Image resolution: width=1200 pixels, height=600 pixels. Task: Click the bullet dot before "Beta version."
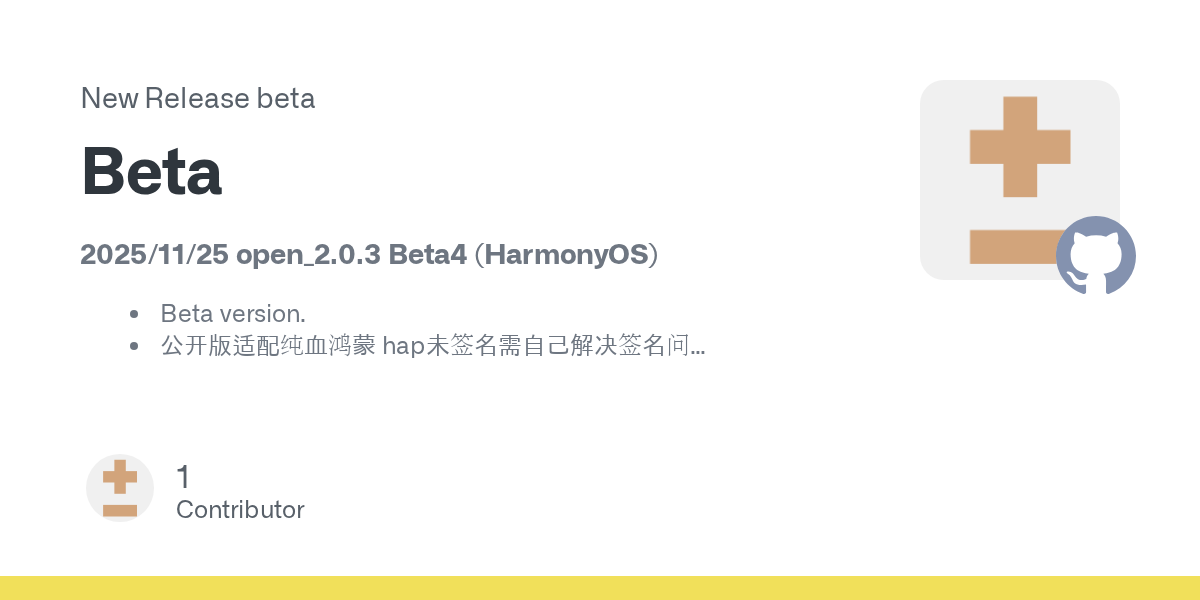point(134,314)
